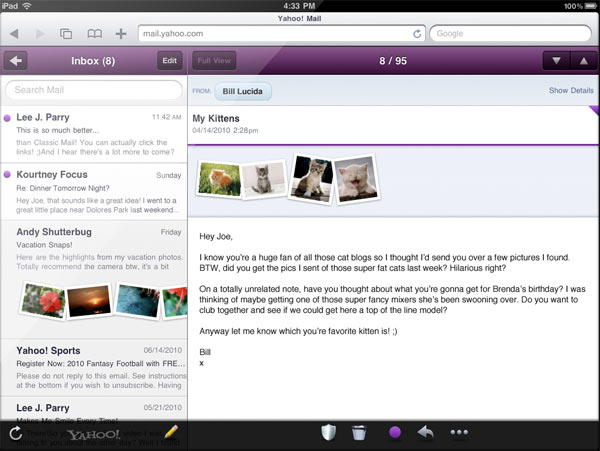Image resolution: width=600 pixels, height=451 pixels.
Task: Go back using Inbox back arrow
Action: pyautogui.click(x=16, y=61)
